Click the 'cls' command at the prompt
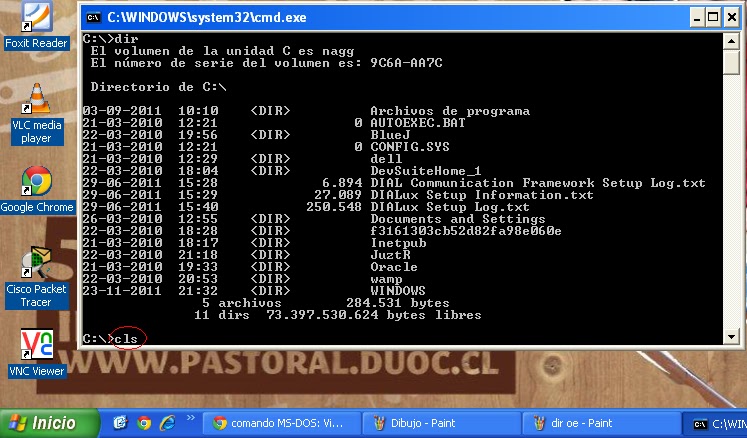The width and height of the screenshot is (747, 438). coord(126,339)
